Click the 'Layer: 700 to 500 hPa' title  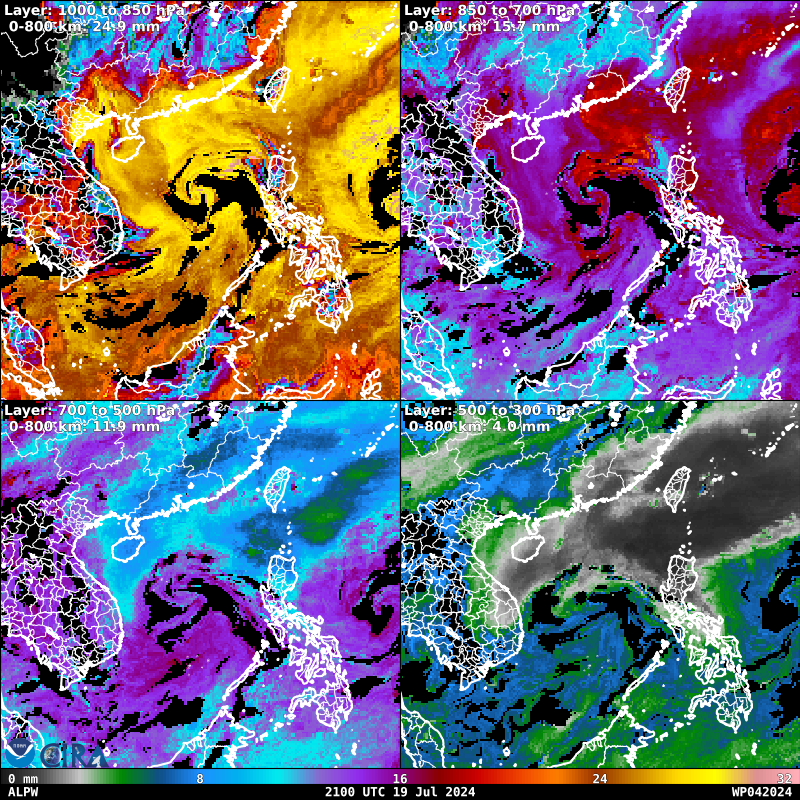pyautogui.click(x=89, y=410)
